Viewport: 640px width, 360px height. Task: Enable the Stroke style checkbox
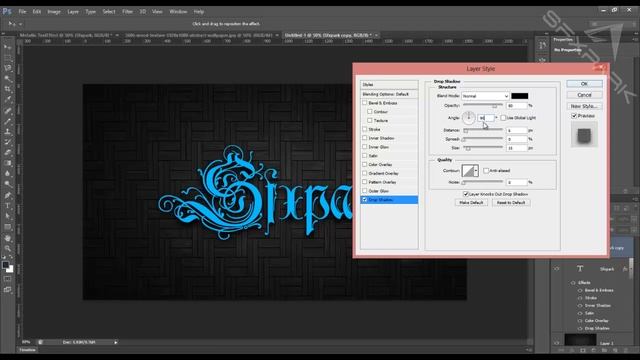point(364,129)
